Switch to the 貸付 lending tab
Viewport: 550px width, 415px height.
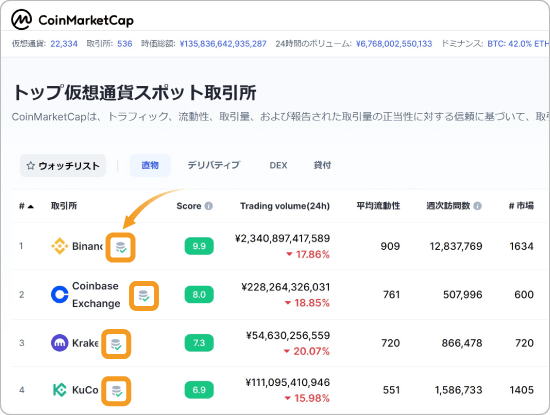tap(322, 165)
